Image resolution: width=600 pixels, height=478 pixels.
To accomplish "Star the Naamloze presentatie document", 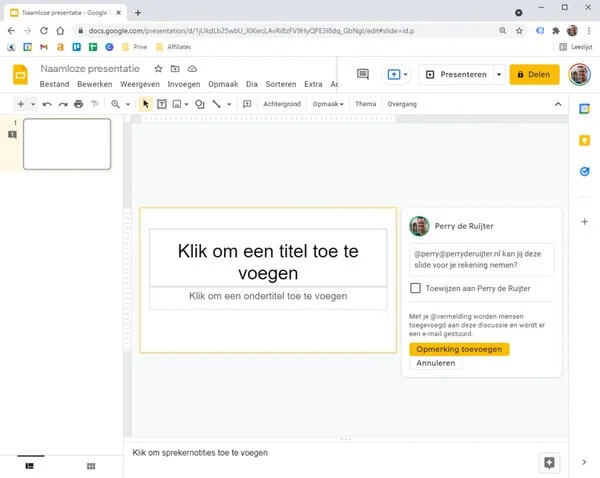I will pos(158,69).
